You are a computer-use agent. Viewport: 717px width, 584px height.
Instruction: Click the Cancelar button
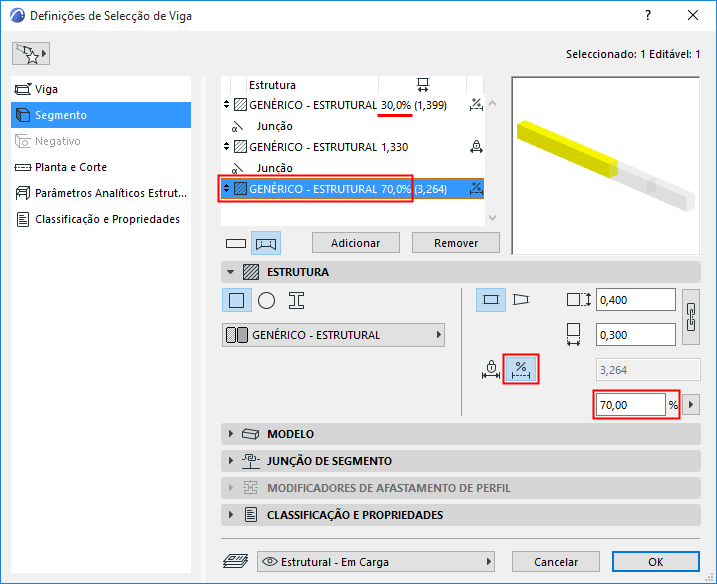(556, 562)
